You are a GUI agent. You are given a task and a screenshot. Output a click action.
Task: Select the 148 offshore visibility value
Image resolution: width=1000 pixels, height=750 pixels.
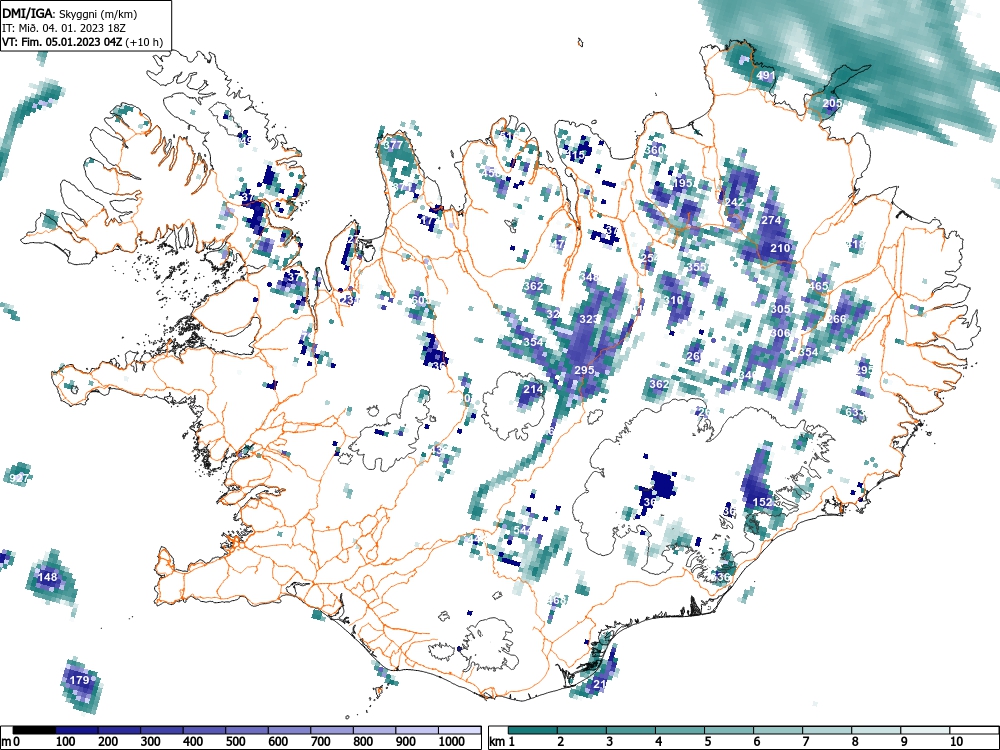47,577
